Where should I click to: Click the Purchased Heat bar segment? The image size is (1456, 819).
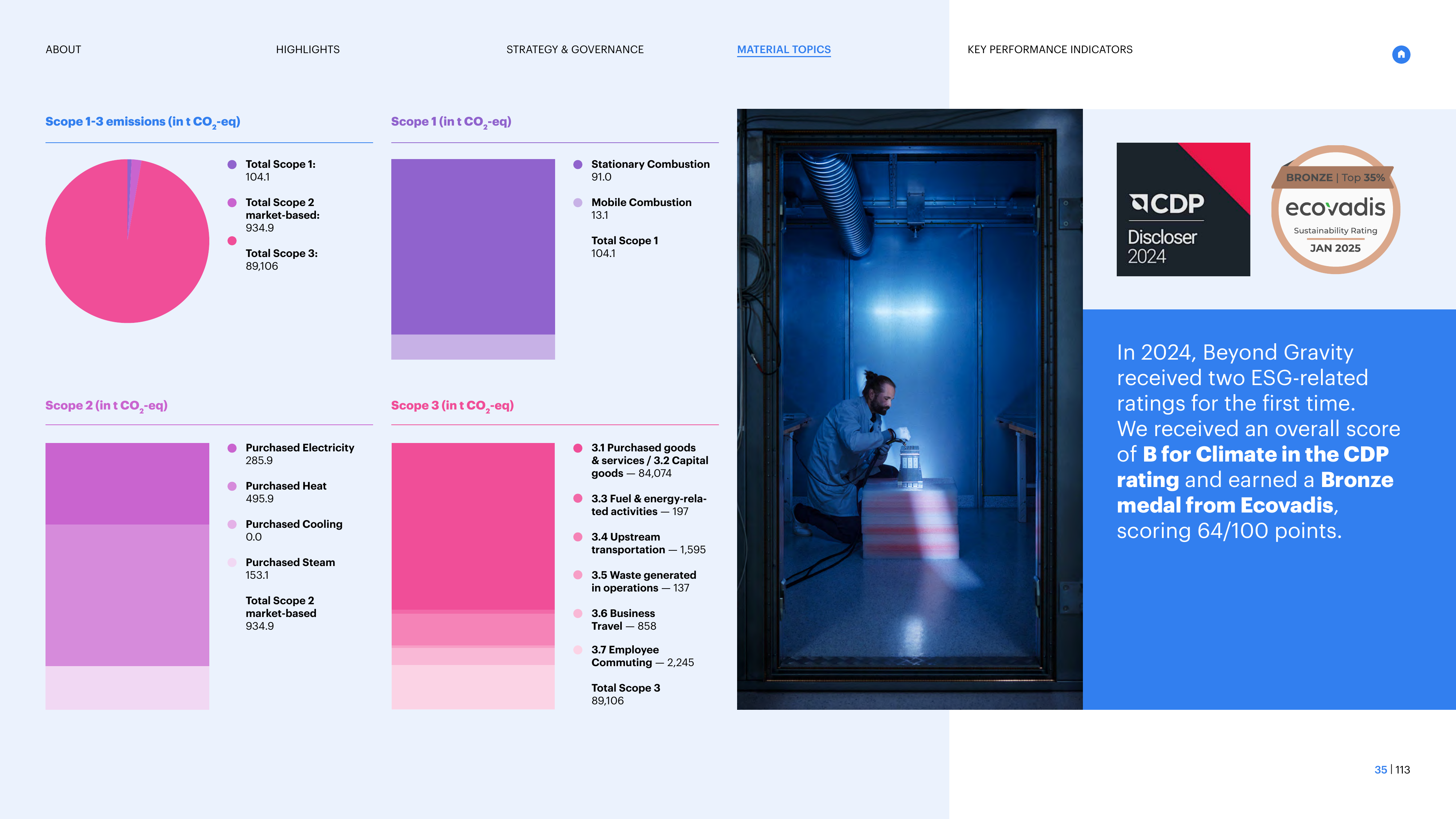pos(127,595)
